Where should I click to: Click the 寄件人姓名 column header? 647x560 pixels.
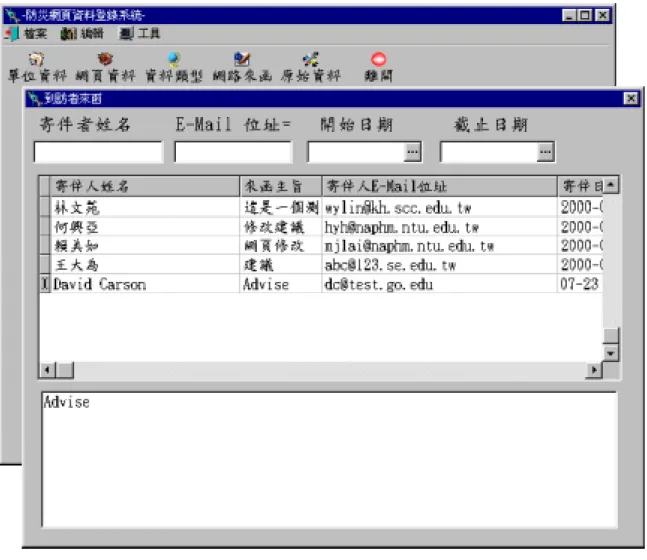tap(144, 186)
